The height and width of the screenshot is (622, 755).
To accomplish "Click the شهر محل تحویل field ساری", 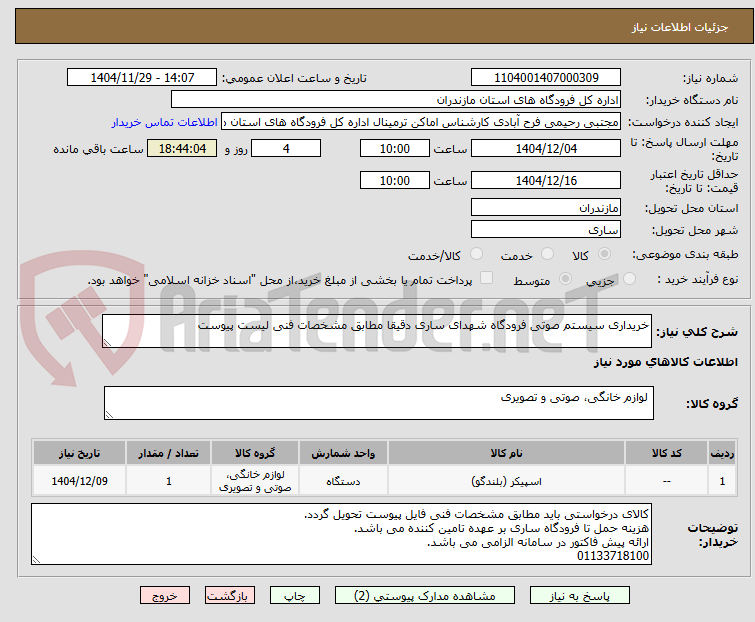I will click(546, 229).
